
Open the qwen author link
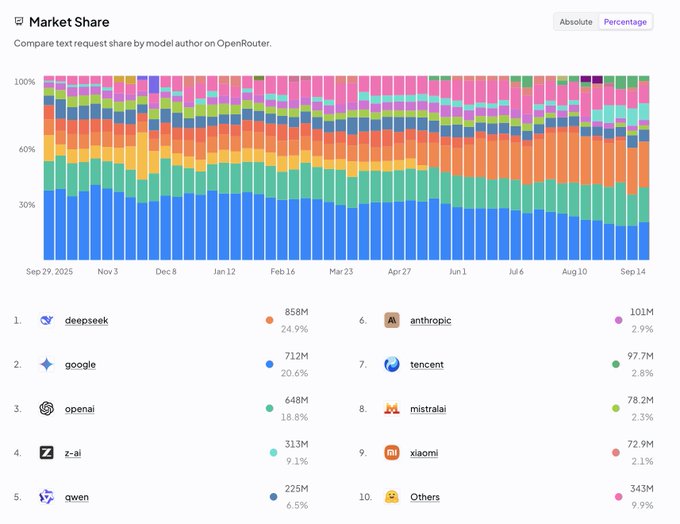pyautogui.click(x=77, y=497)
